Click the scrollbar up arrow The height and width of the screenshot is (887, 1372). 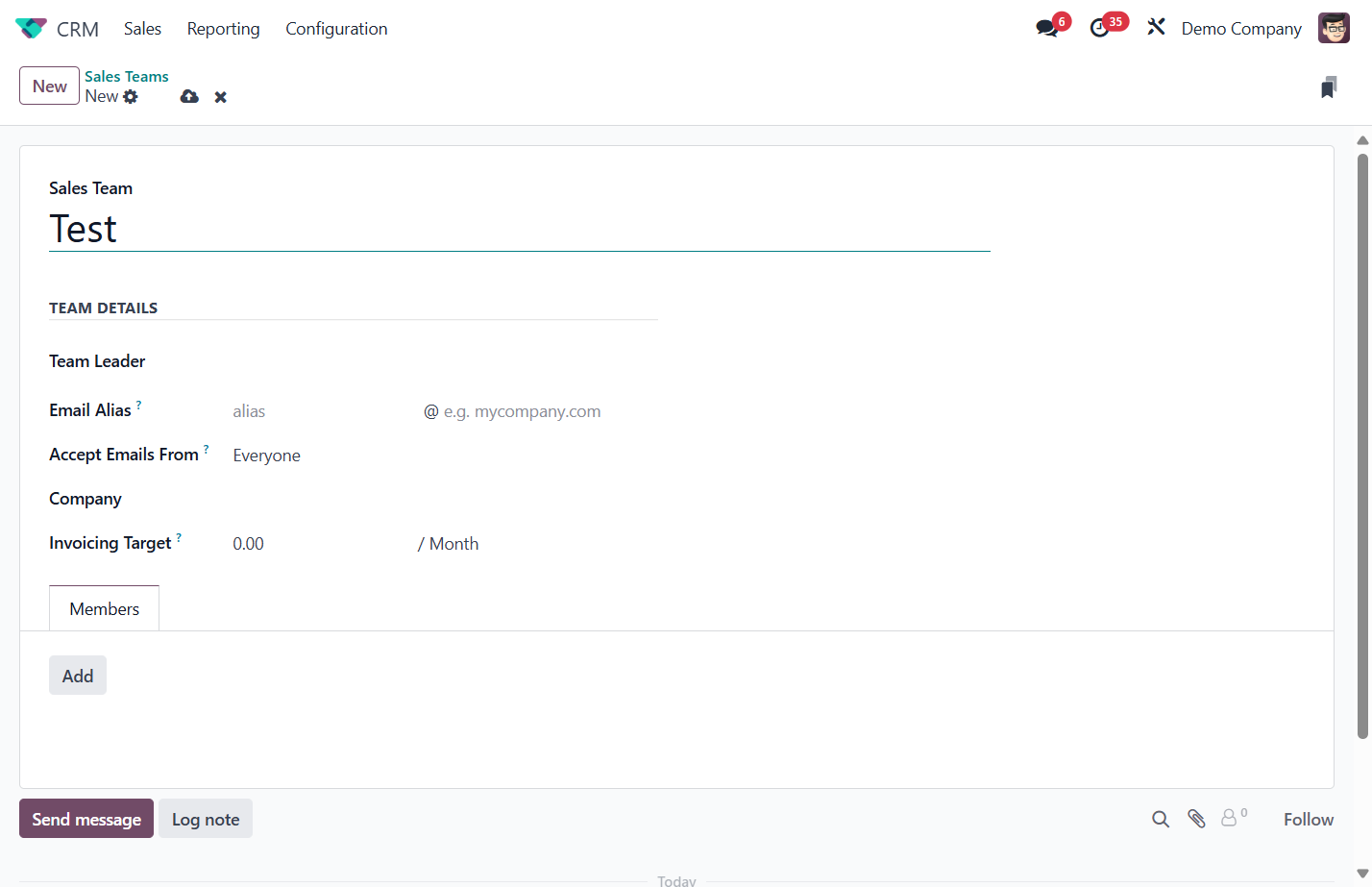pyautogui.click(x=1362, y=140)
